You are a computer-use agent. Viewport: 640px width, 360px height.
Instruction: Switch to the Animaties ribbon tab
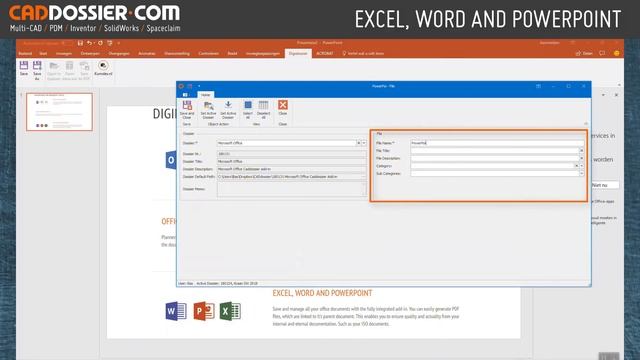(147, 53)
